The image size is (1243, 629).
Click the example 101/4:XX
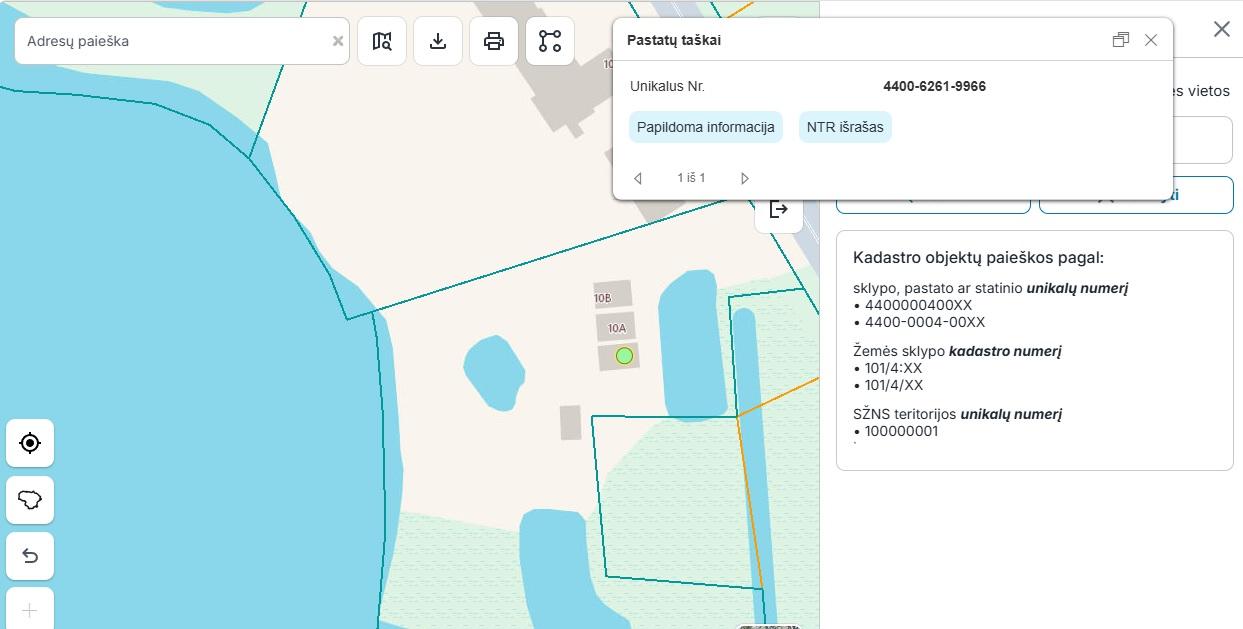tap(893, 368)
